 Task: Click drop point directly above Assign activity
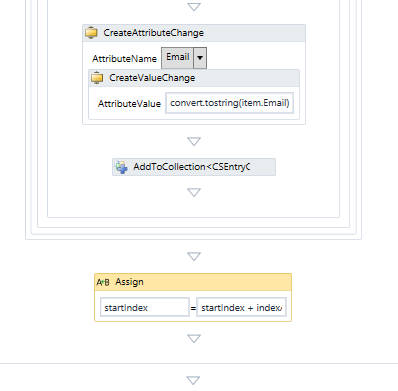point(194,256)
